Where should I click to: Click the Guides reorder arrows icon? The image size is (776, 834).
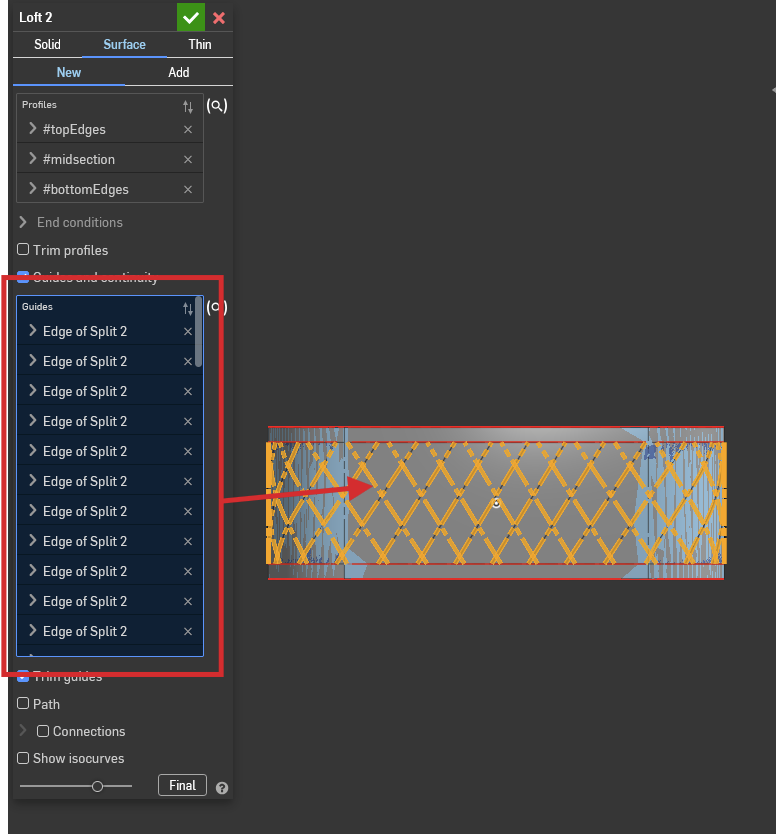coord(188,308)
